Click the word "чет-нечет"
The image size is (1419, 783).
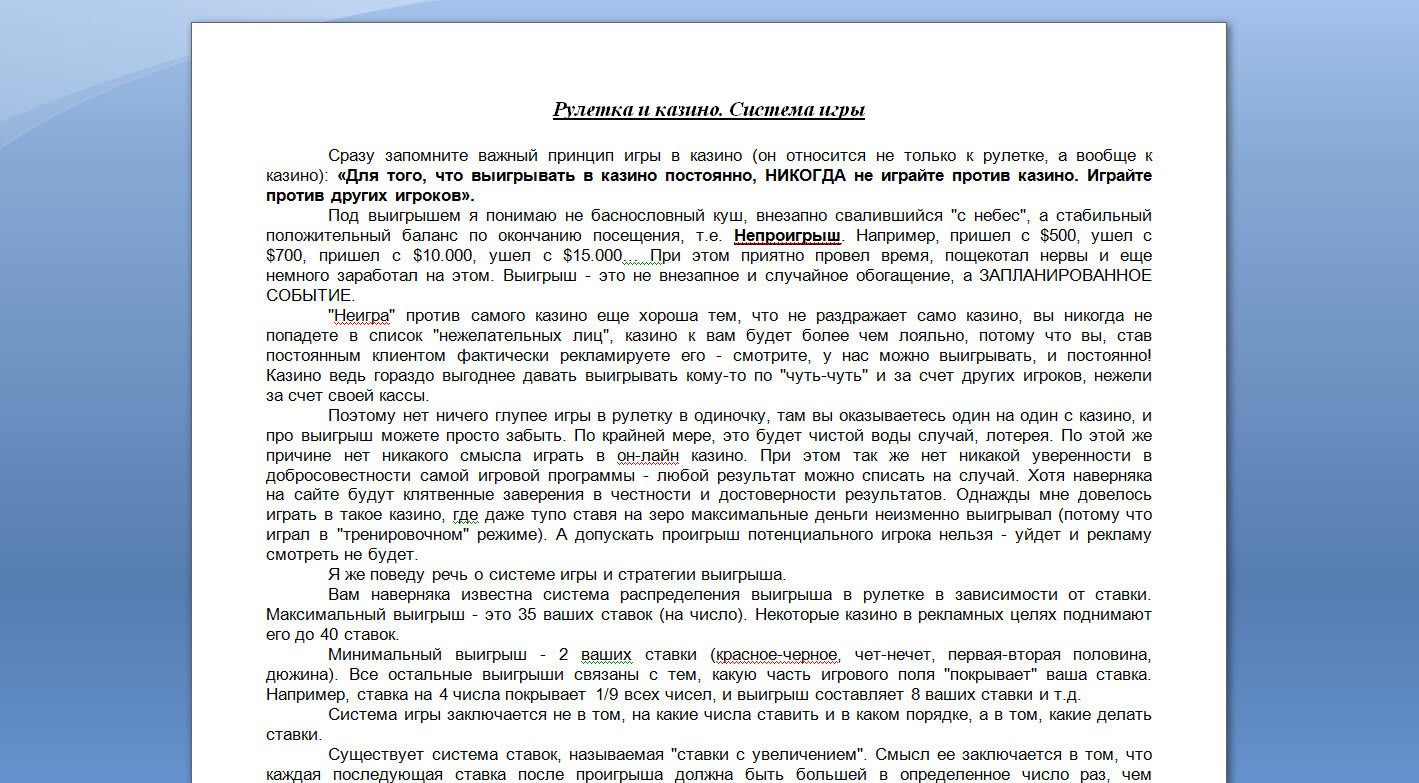(894, 655)
